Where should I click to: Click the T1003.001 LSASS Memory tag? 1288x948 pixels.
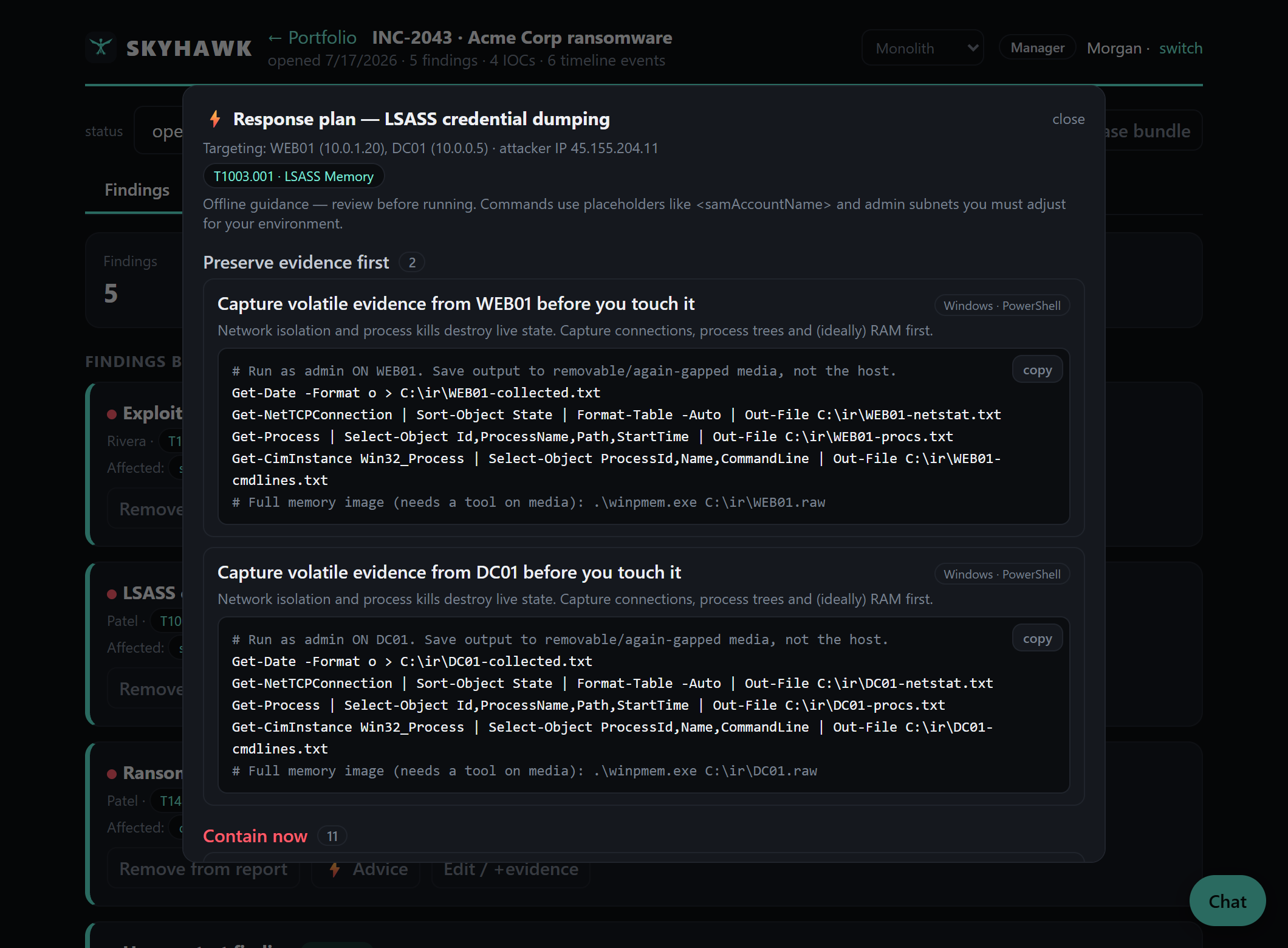pyautogui.click(x=293, y=176)
